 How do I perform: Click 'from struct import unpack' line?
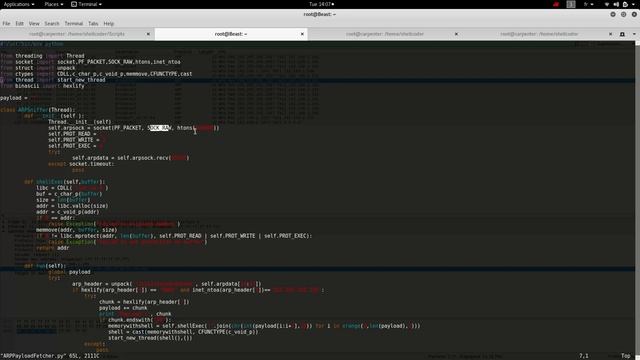tap(38, 68)
